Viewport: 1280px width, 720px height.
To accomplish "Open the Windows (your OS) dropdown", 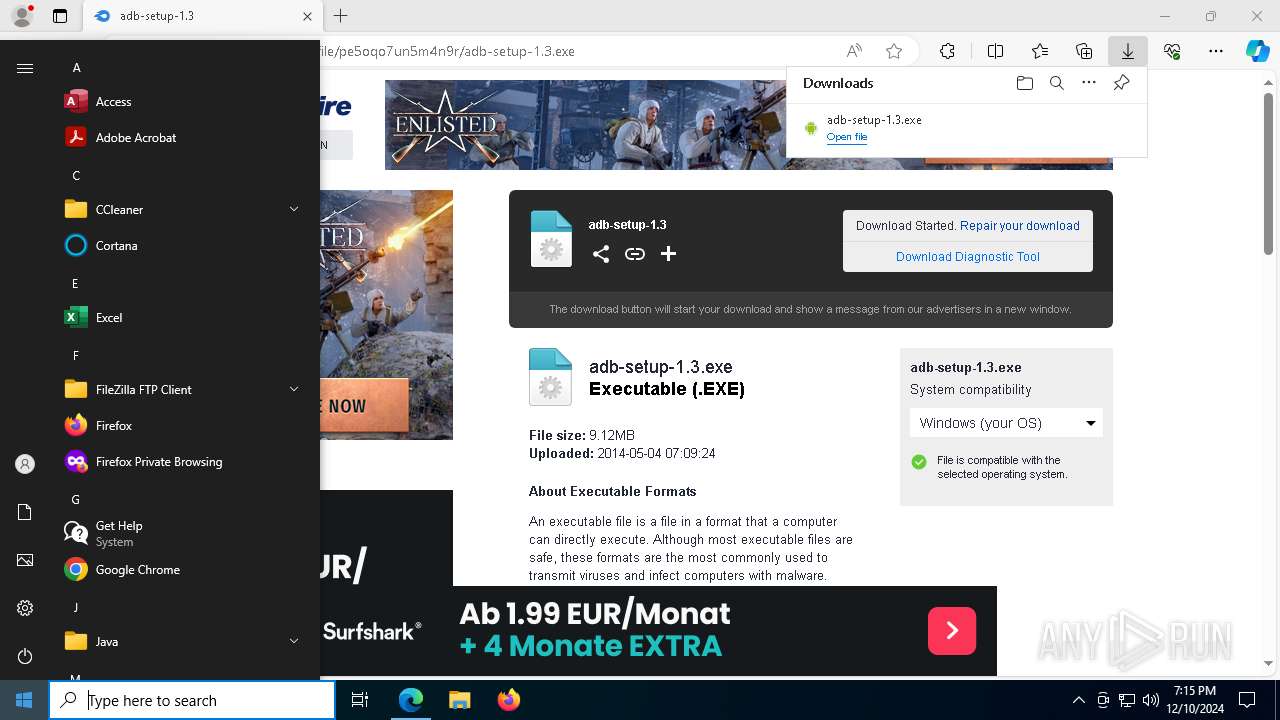I will click(1006, 423).
